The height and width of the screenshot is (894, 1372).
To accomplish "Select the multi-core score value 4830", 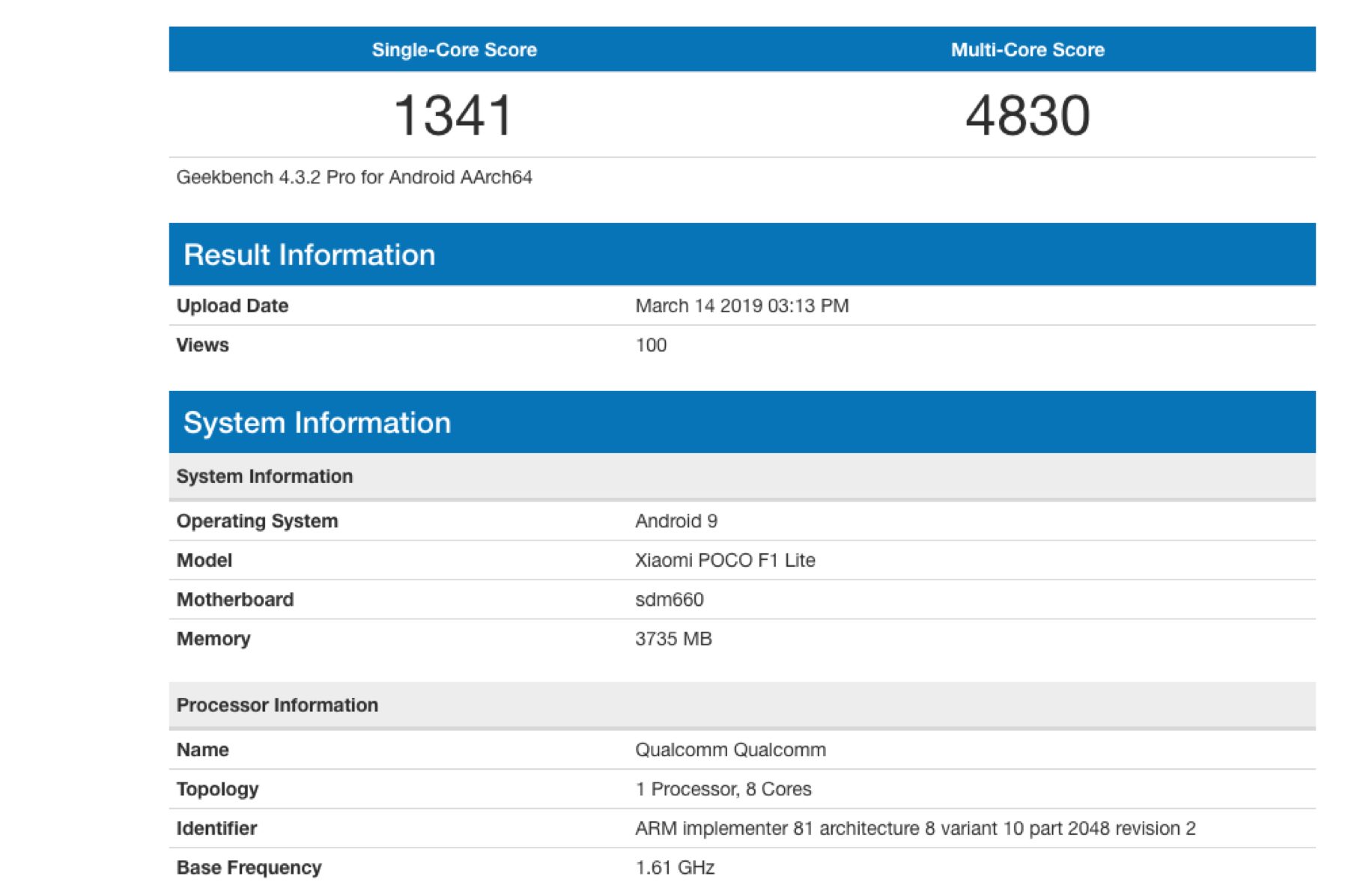I will click(x=1027, y=115).
